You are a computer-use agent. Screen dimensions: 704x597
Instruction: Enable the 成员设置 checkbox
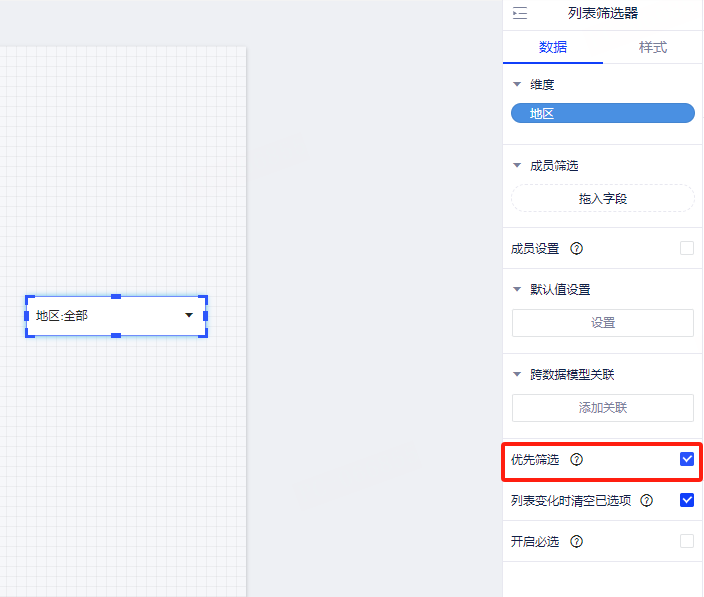click(x=687, y=248)
